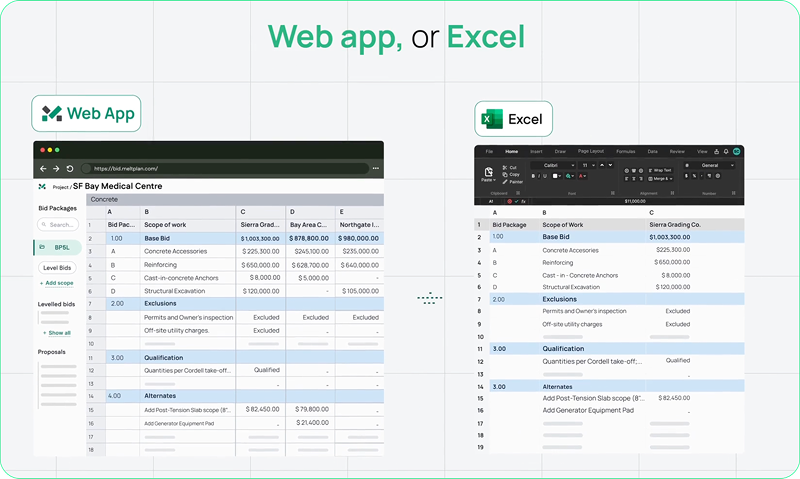The image size is (800, 479).
Task: Click Copy in Excel Clipboard group
Action: [511, 174]
